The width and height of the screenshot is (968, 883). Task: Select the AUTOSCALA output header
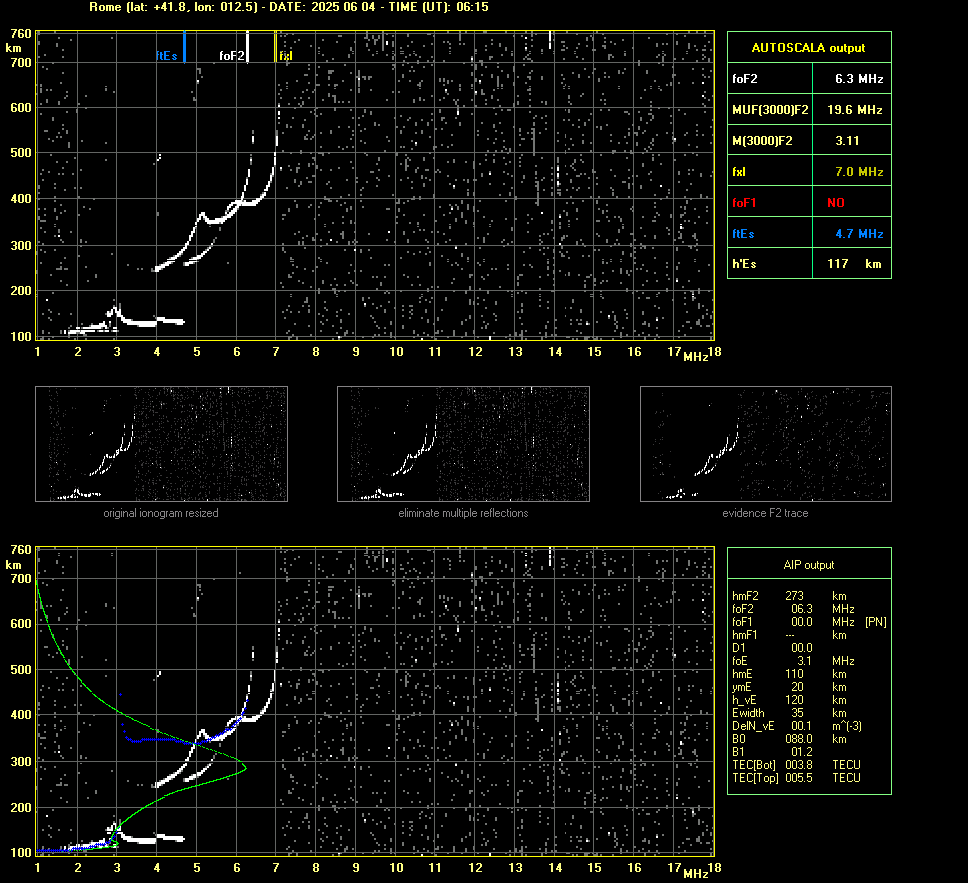[808, 48]
